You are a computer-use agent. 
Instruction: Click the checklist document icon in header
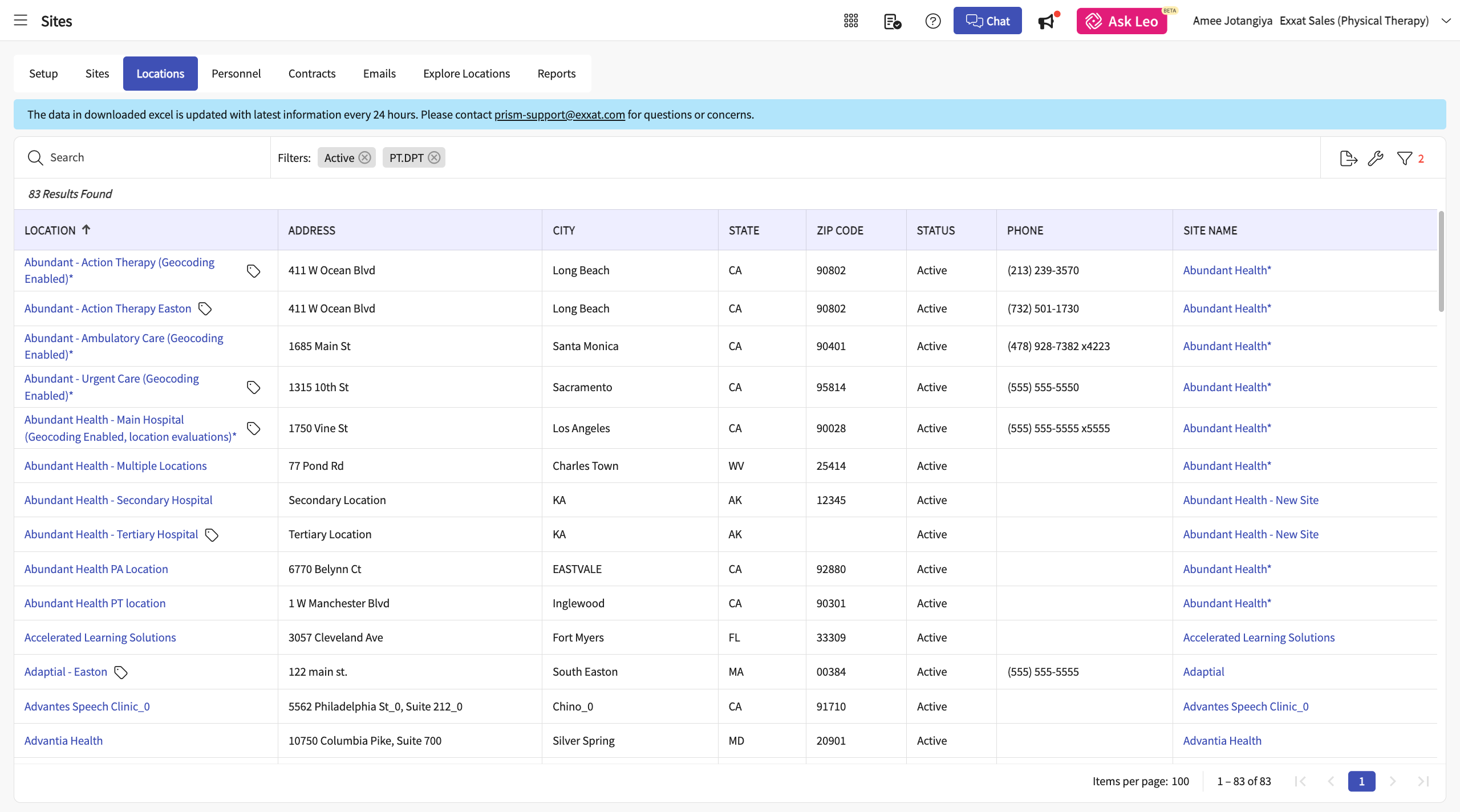[892, 21]
